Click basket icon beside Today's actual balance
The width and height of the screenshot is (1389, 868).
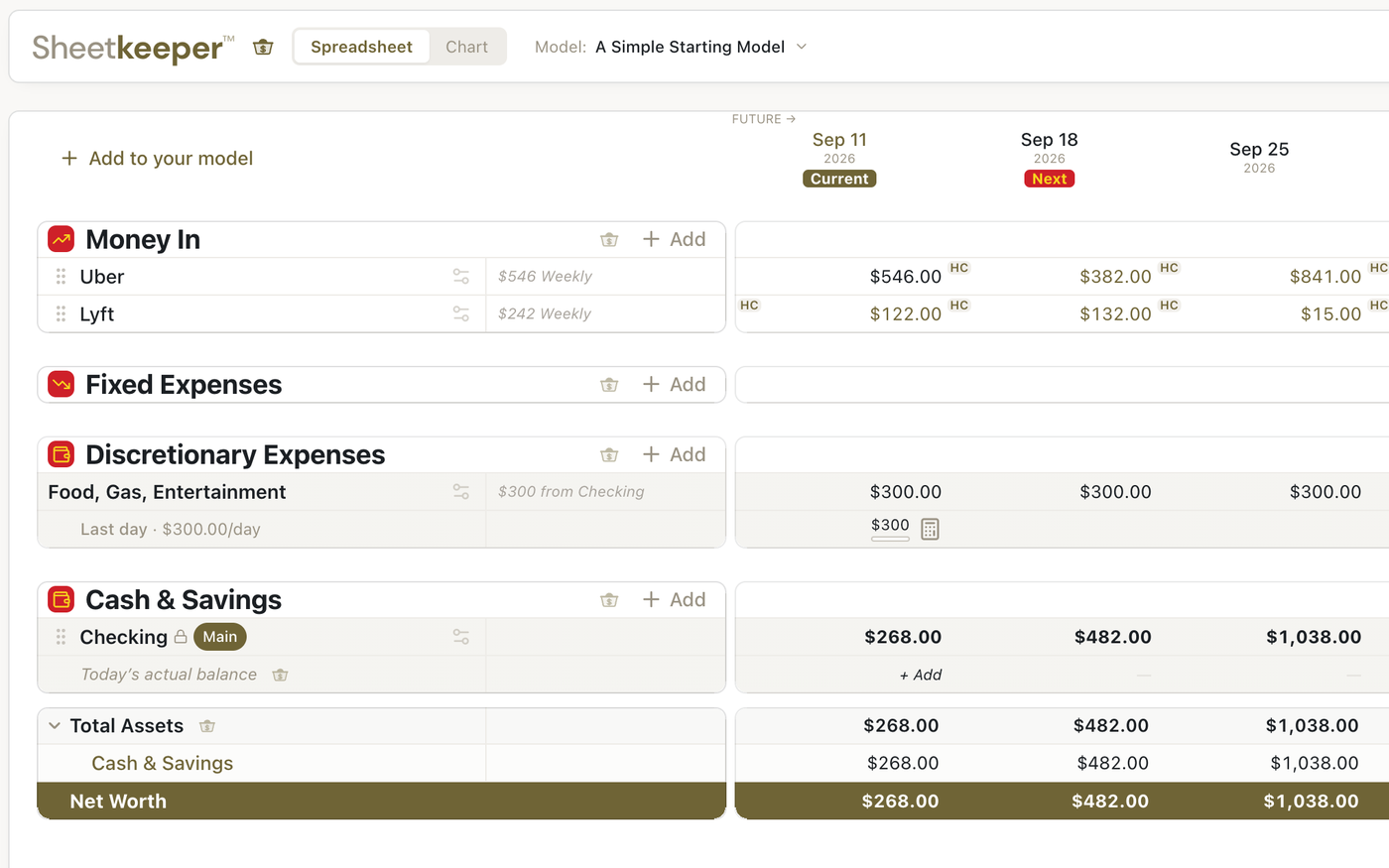[x=281, y=675]
